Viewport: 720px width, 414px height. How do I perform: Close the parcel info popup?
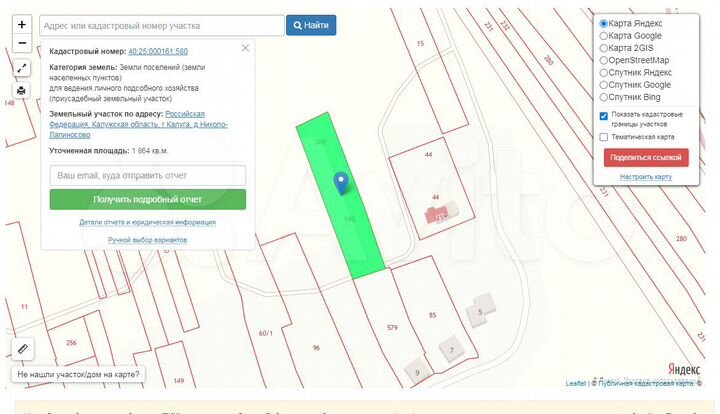pyautogui.click(x=246, y=47)
